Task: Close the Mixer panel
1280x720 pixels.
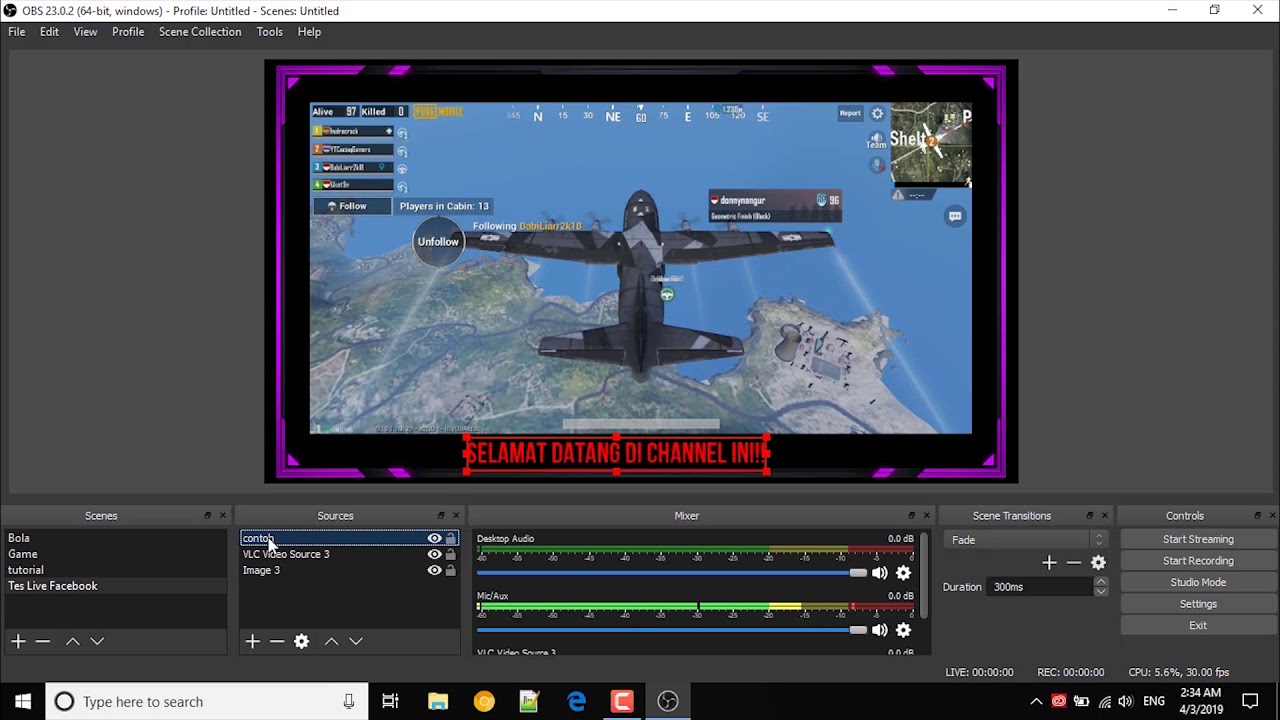Action: [926, 516]
